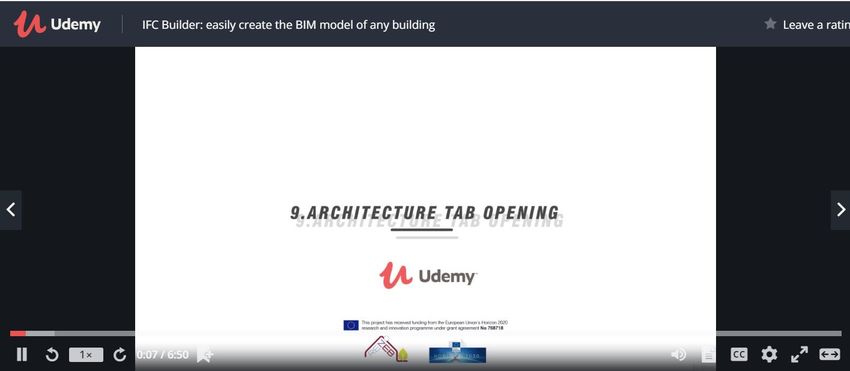The width and height of the screenshot is (850, 371).
Task: Open the transcript panel icon
Action: point(708,355)
